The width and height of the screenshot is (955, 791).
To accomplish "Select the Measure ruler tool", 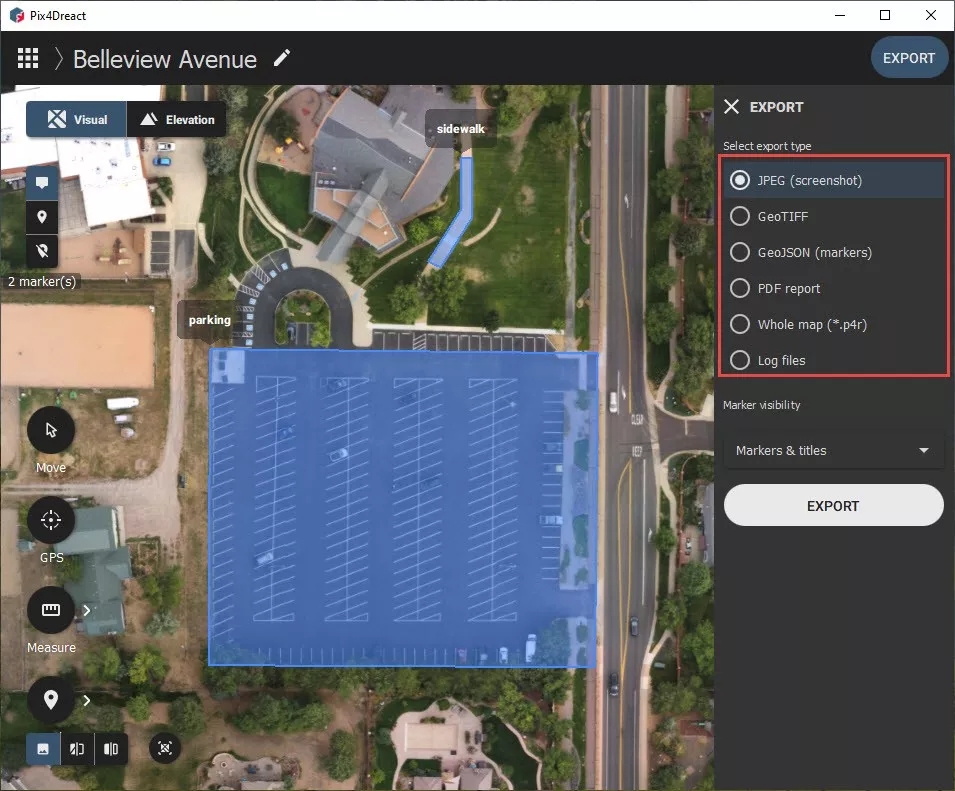I will click(51, 610).
